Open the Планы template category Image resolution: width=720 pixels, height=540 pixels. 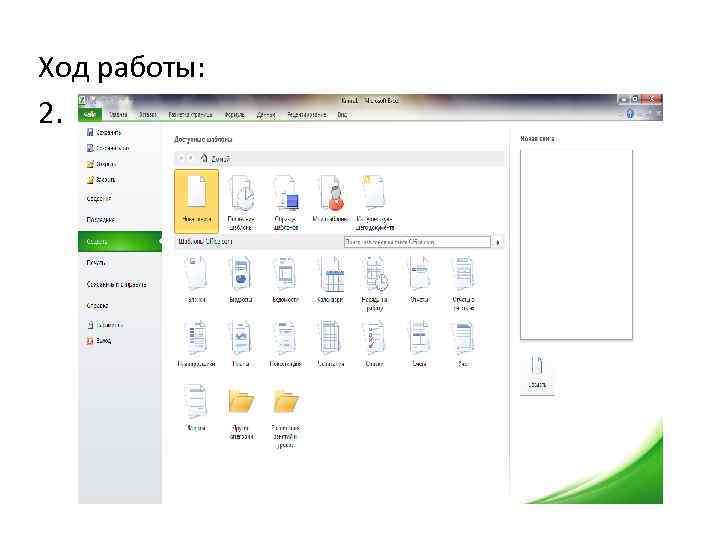241,343
